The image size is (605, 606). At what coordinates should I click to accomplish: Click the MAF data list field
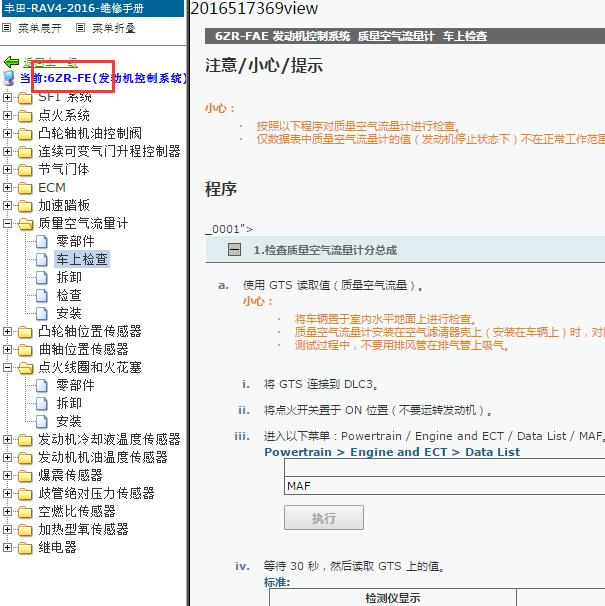point(445,485)
